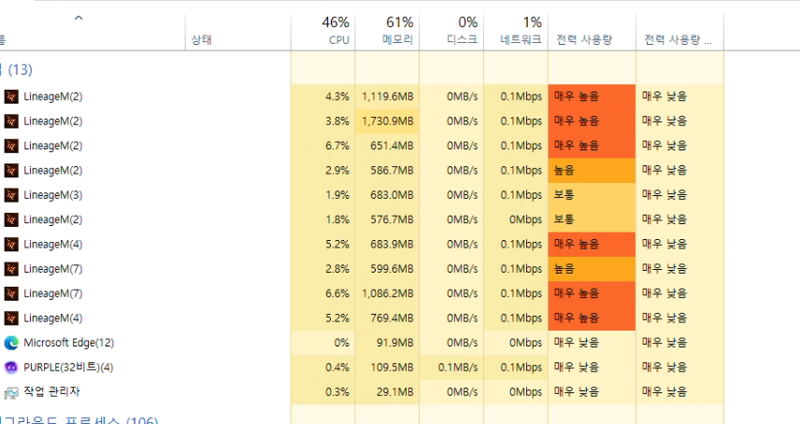Select the PURPLE(32비트)(4) process name
Image resolution: width=800 pixels, height=424 pixels.
(68, 367)
